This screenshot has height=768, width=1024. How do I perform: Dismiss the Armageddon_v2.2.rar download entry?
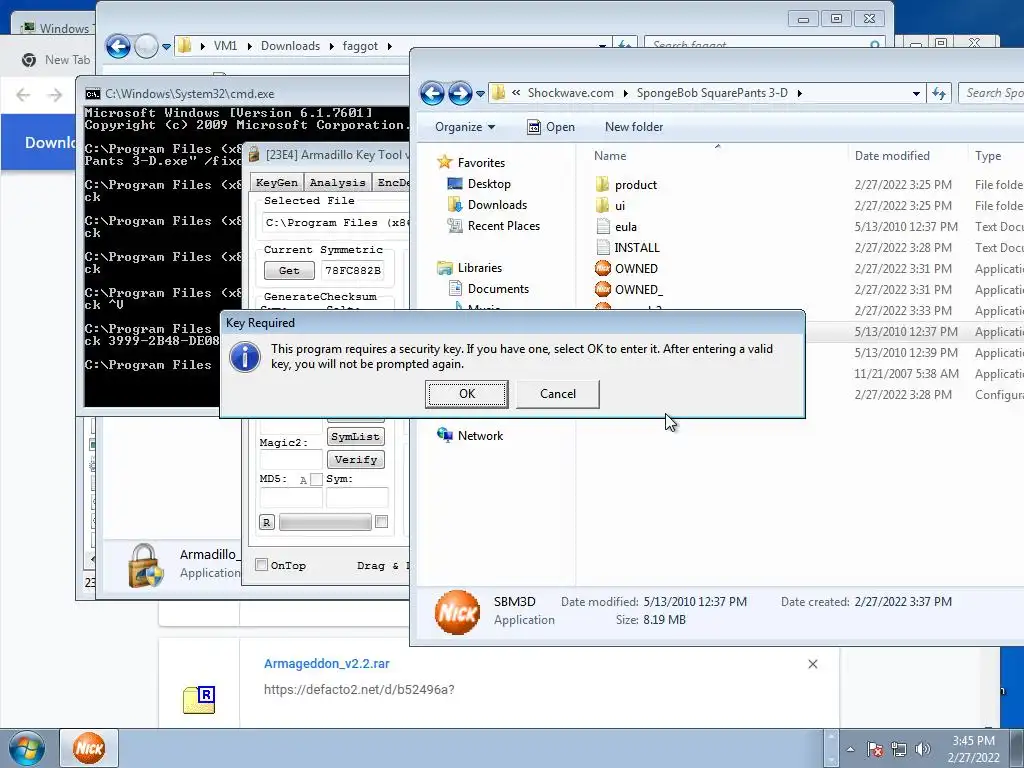click(812, 664)
